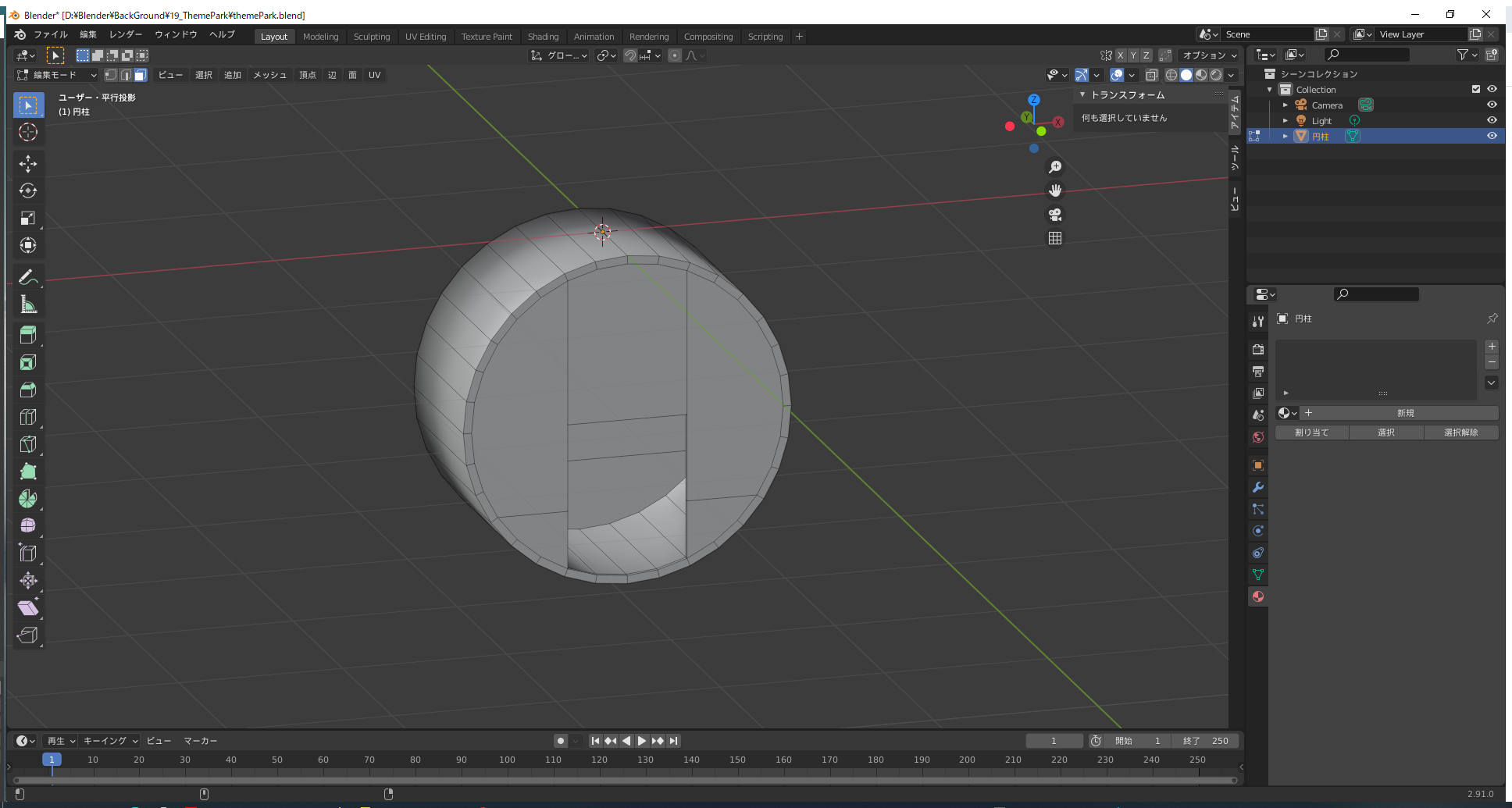Viewport: 1512px width, 808px height.
Task: Choose the Annotate tool
Action: point(28,277)
